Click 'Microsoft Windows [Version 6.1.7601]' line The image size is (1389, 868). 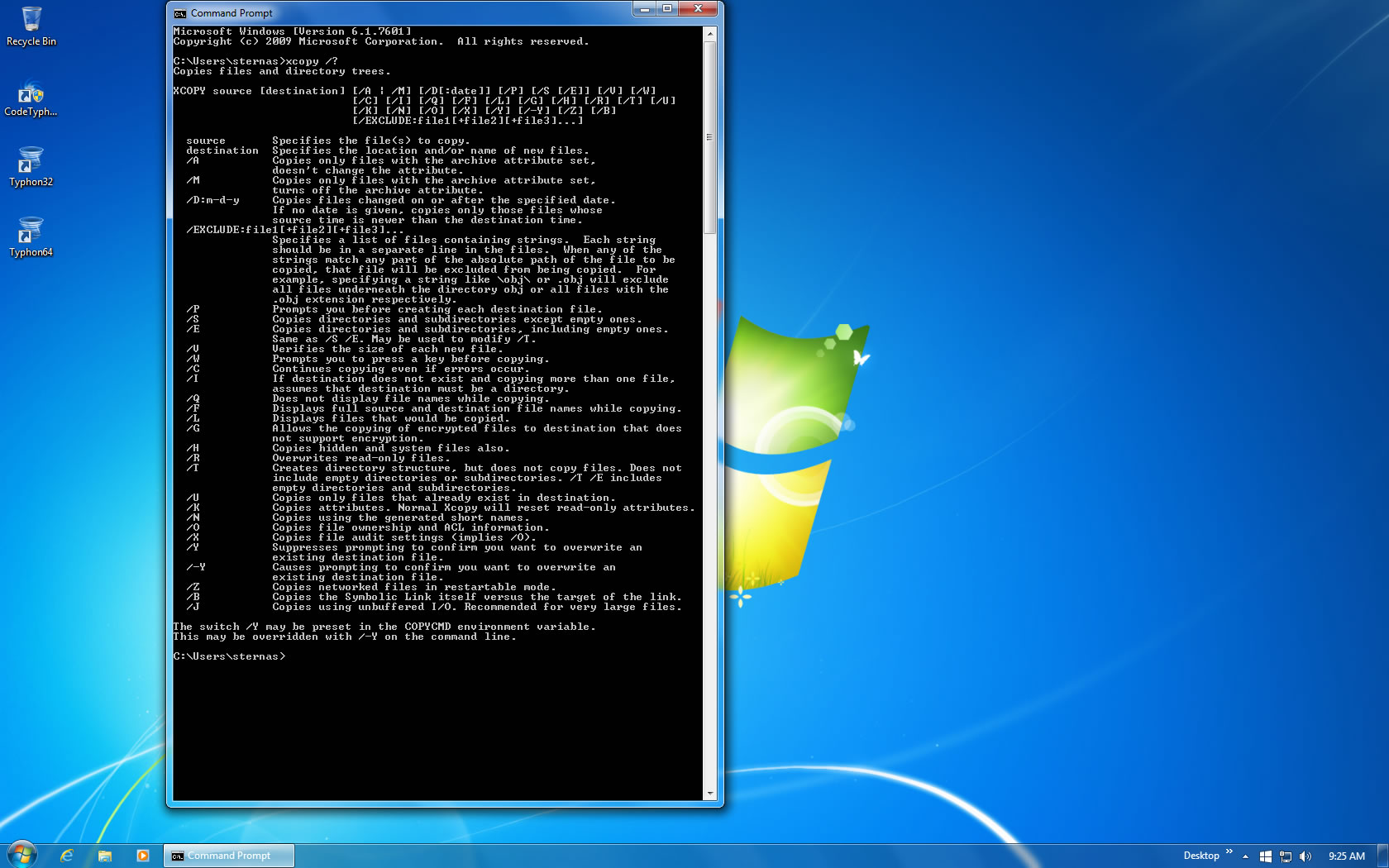pos(292,32)
